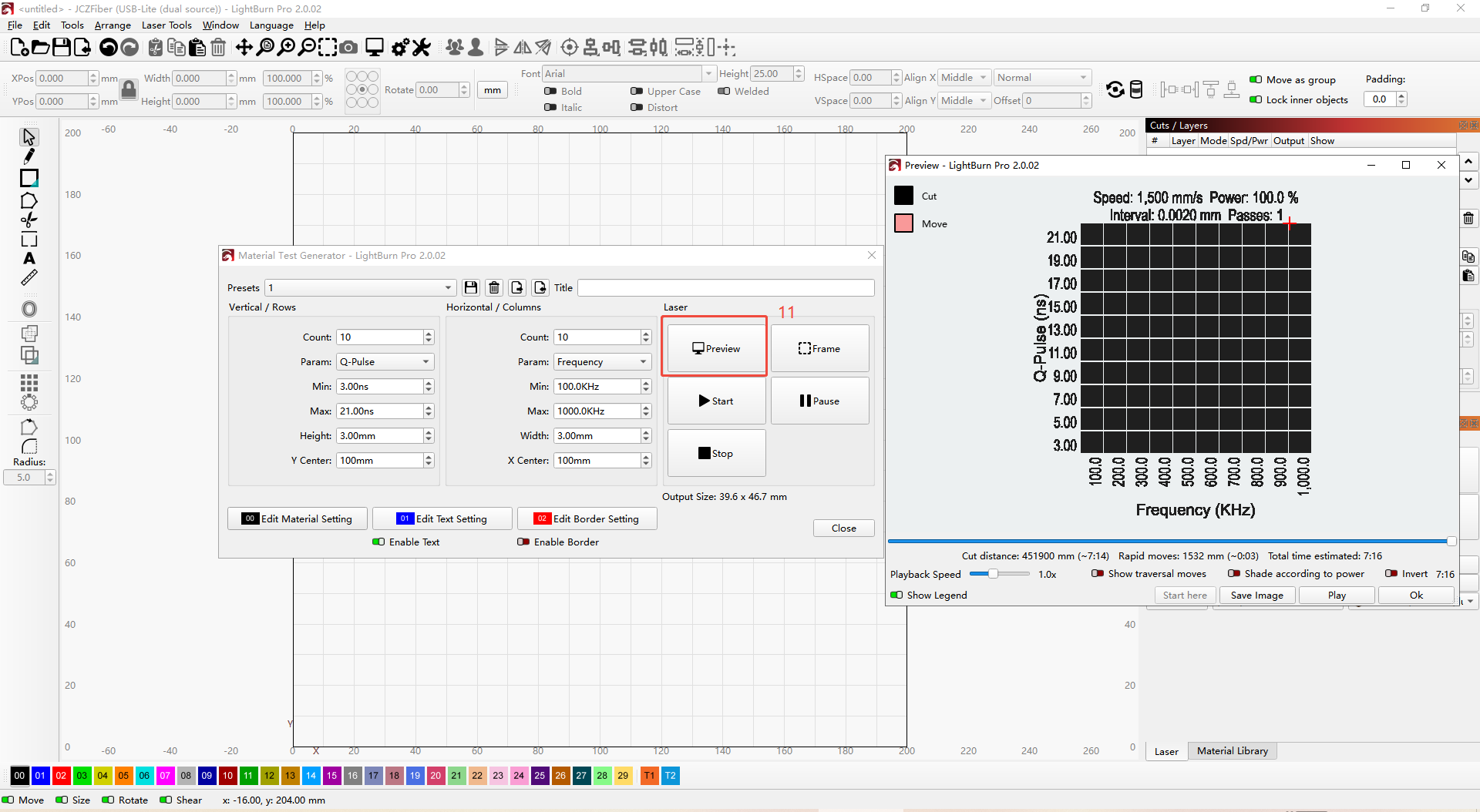Open the Edit menu
This screenshot has width=1480, height=812.
point(42,25)
